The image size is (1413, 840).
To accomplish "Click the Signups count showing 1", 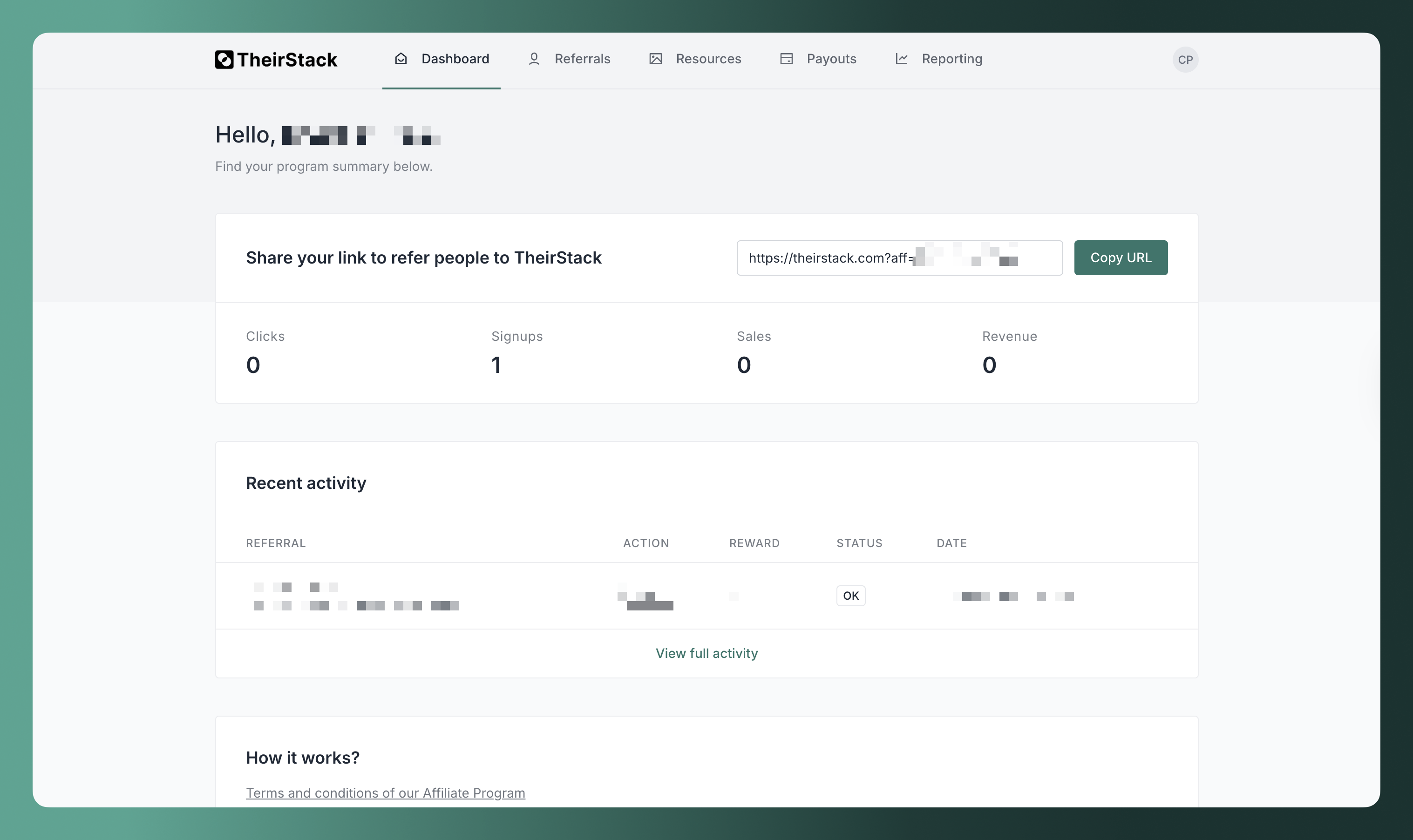I will [496, 365].
